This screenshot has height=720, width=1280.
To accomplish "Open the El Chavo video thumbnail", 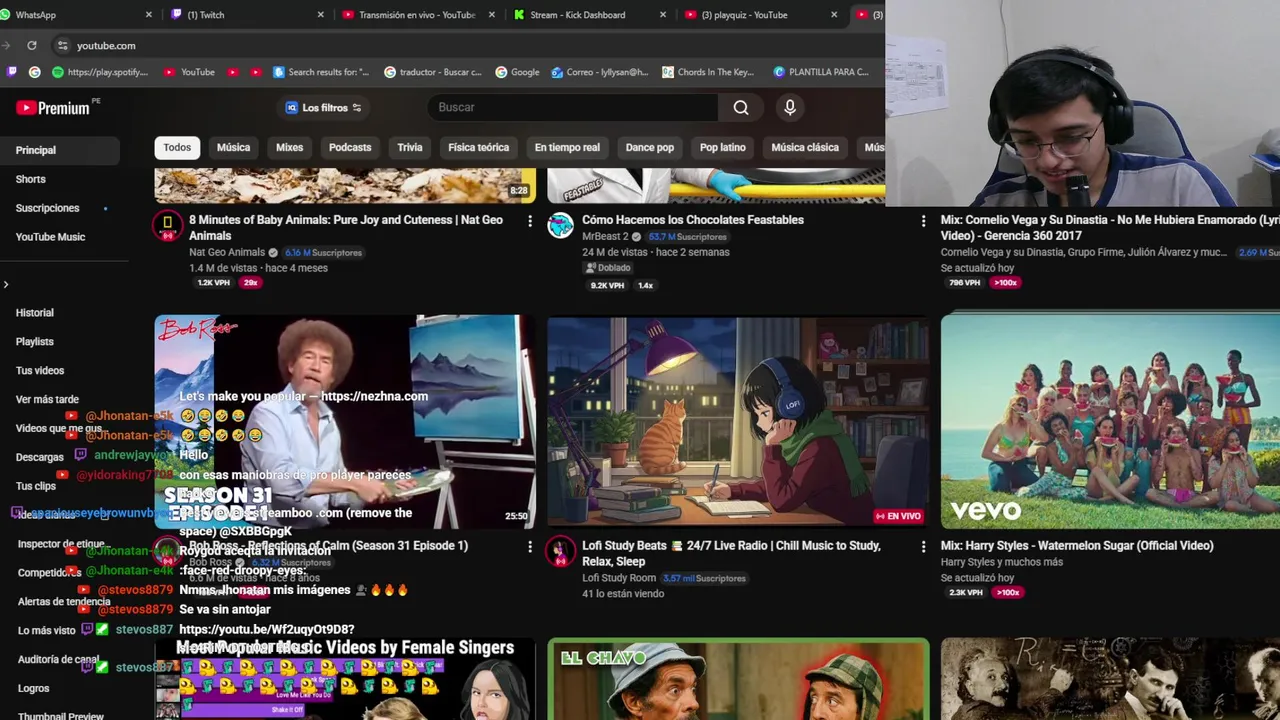I will [738, 679].
